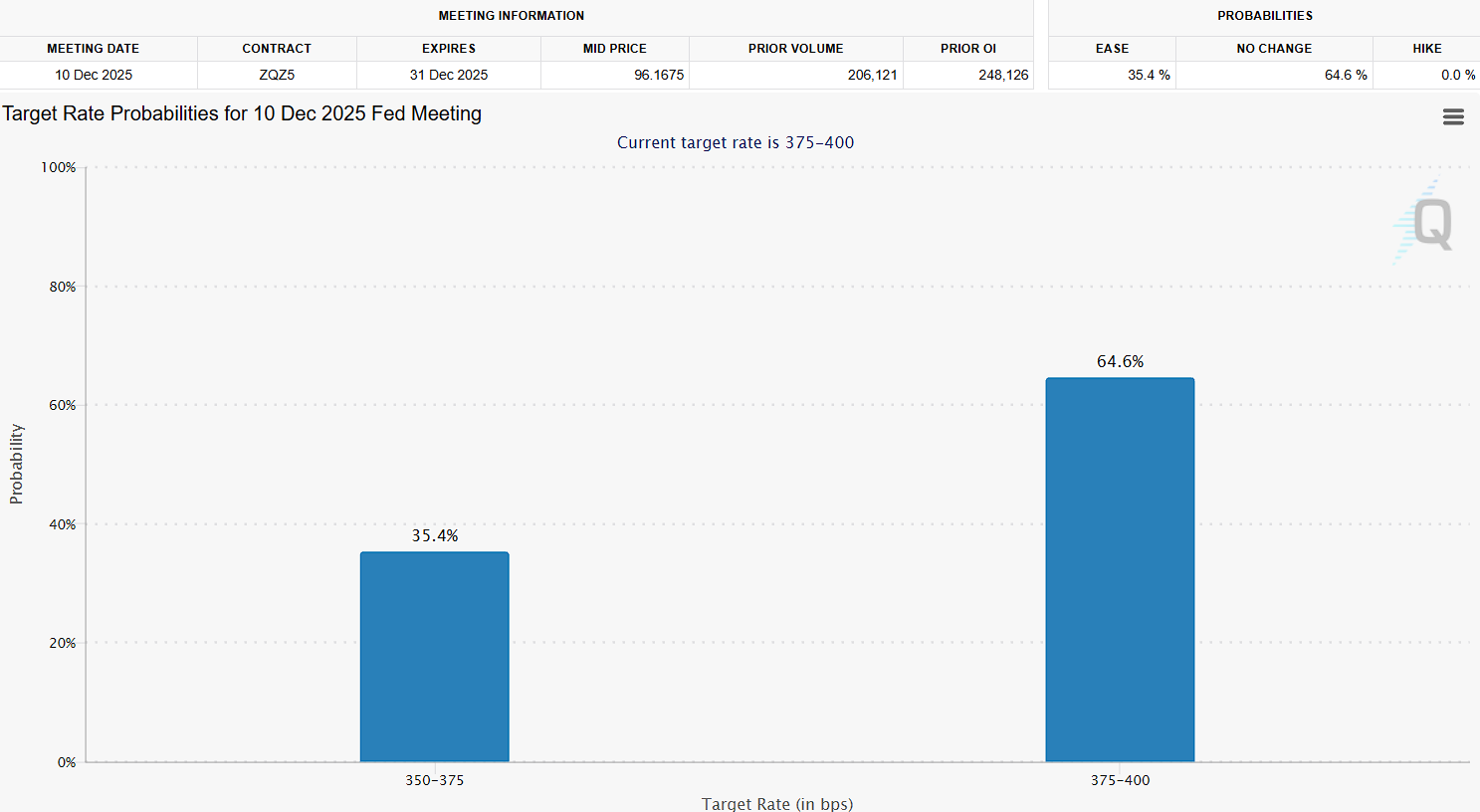Click the QuikStrike Q logo watermark
This screenshot has width=1480, height=812.
coord(1428,224)
